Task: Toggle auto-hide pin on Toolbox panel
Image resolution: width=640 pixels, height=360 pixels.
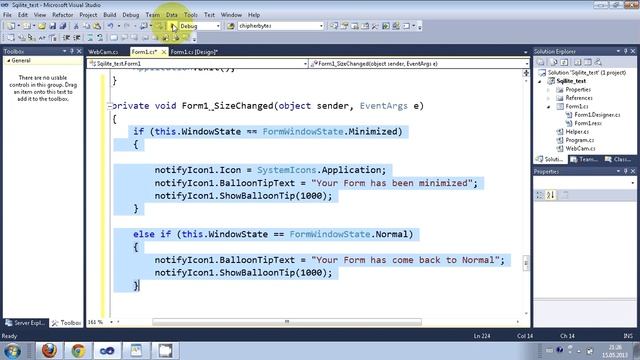Action: pyautogui.click(x=72, y=51)
